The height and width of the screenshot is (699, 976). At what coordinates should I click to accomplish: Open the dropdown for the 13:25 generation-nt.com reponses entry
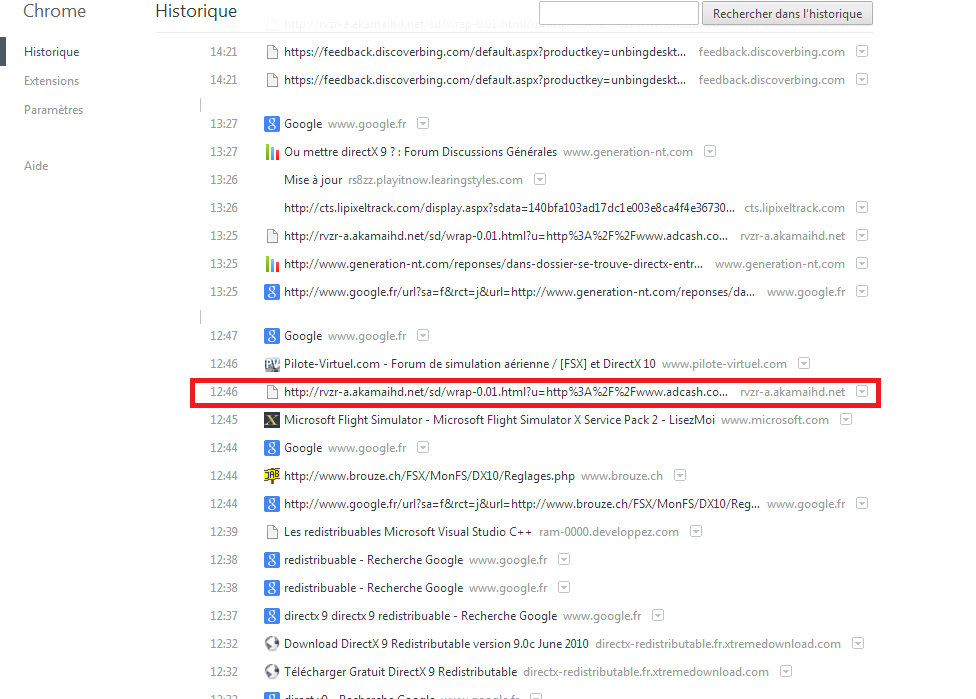point(861,263)
